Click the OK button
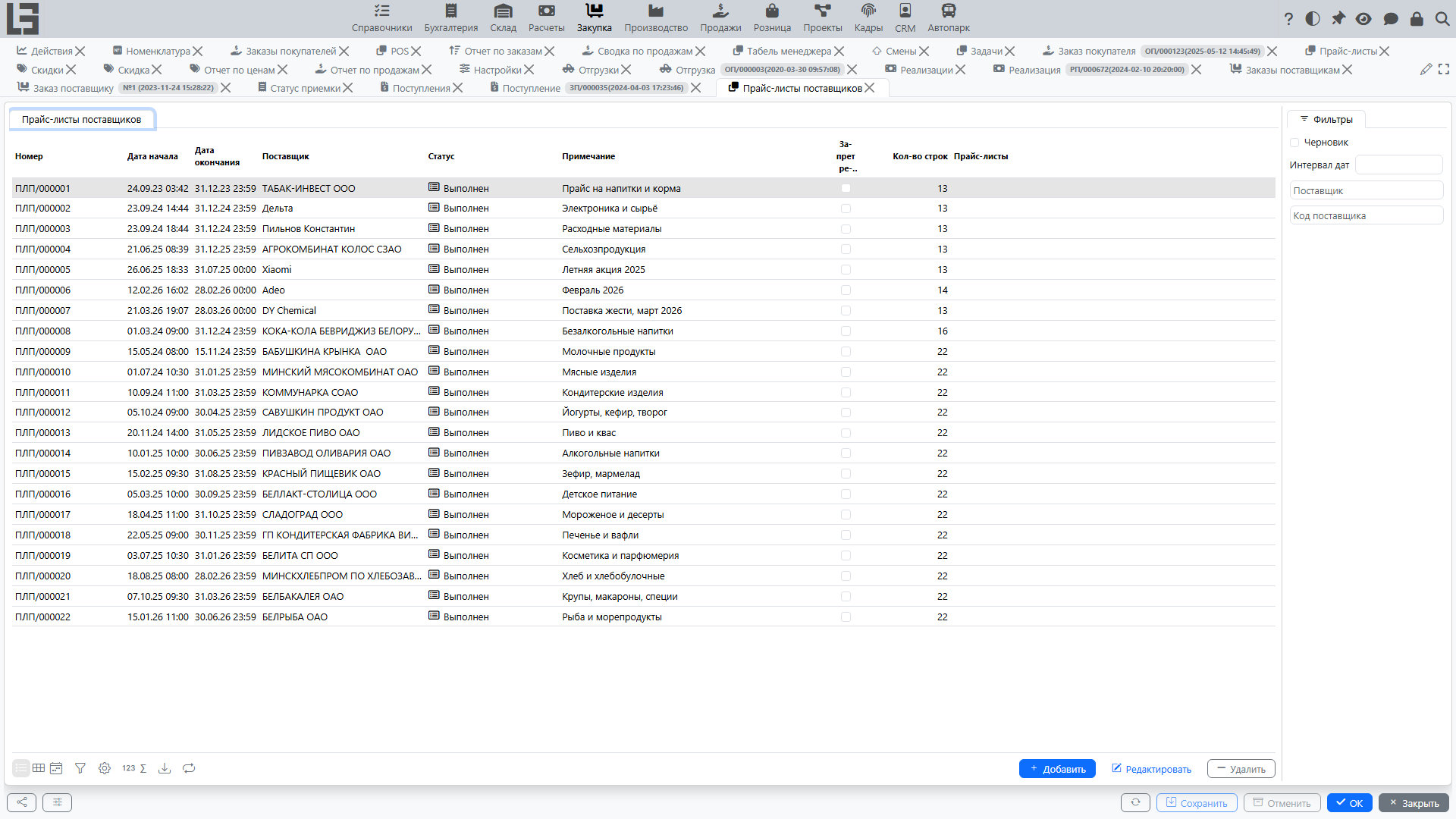This screenshot has height=819, width=1456. click(1350, 803)
